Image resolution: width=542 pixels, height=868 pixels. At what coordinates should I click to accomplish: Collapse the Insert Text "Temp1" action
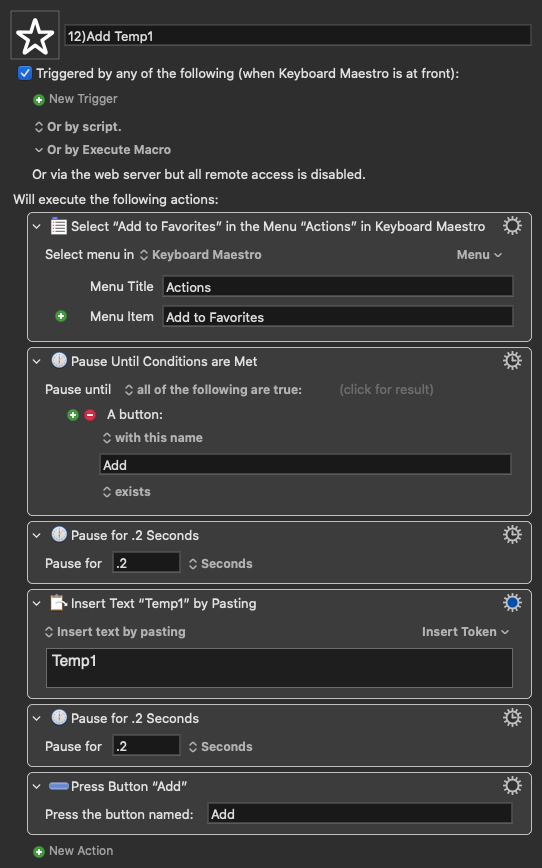[37, 603]
